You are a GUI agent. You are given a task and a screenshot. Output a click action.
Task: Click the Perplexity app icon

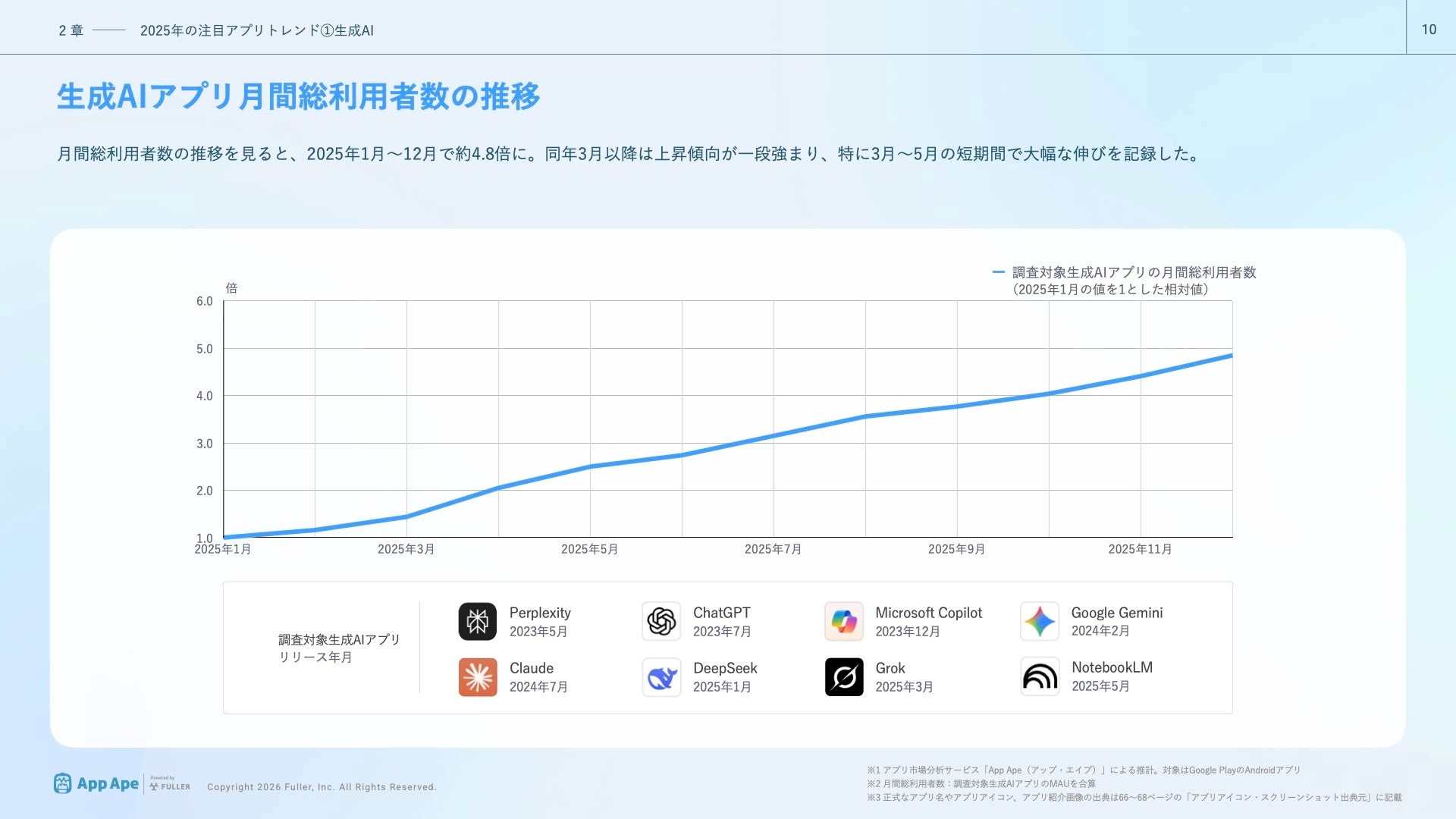click(x=477, y=622)
